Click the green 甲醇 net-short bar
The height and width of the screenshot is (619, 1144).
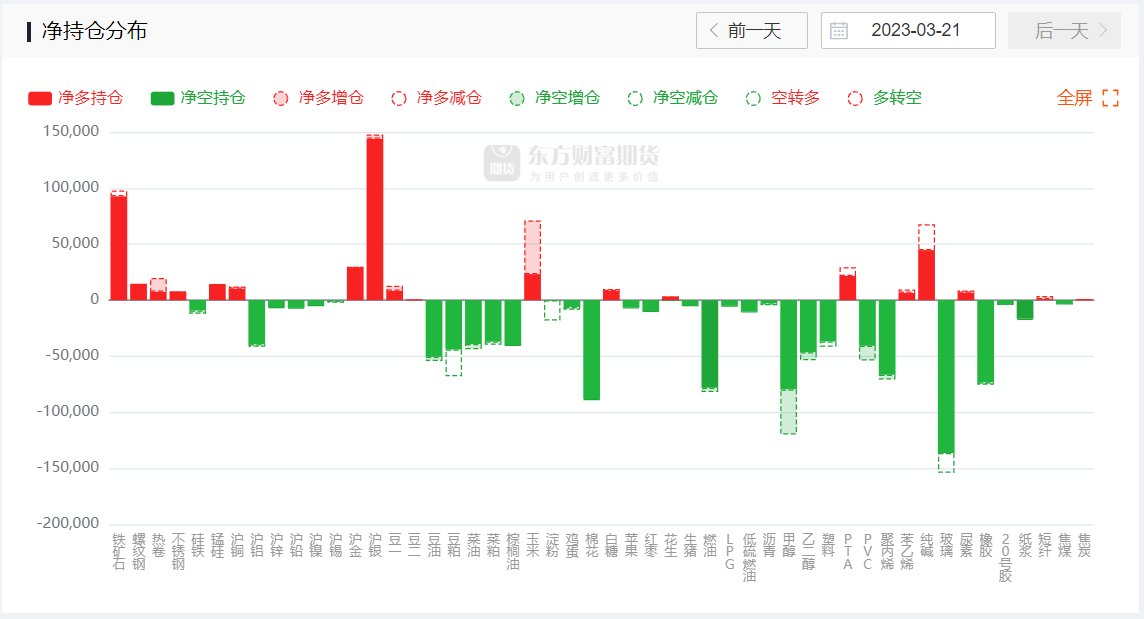point(788,345)
